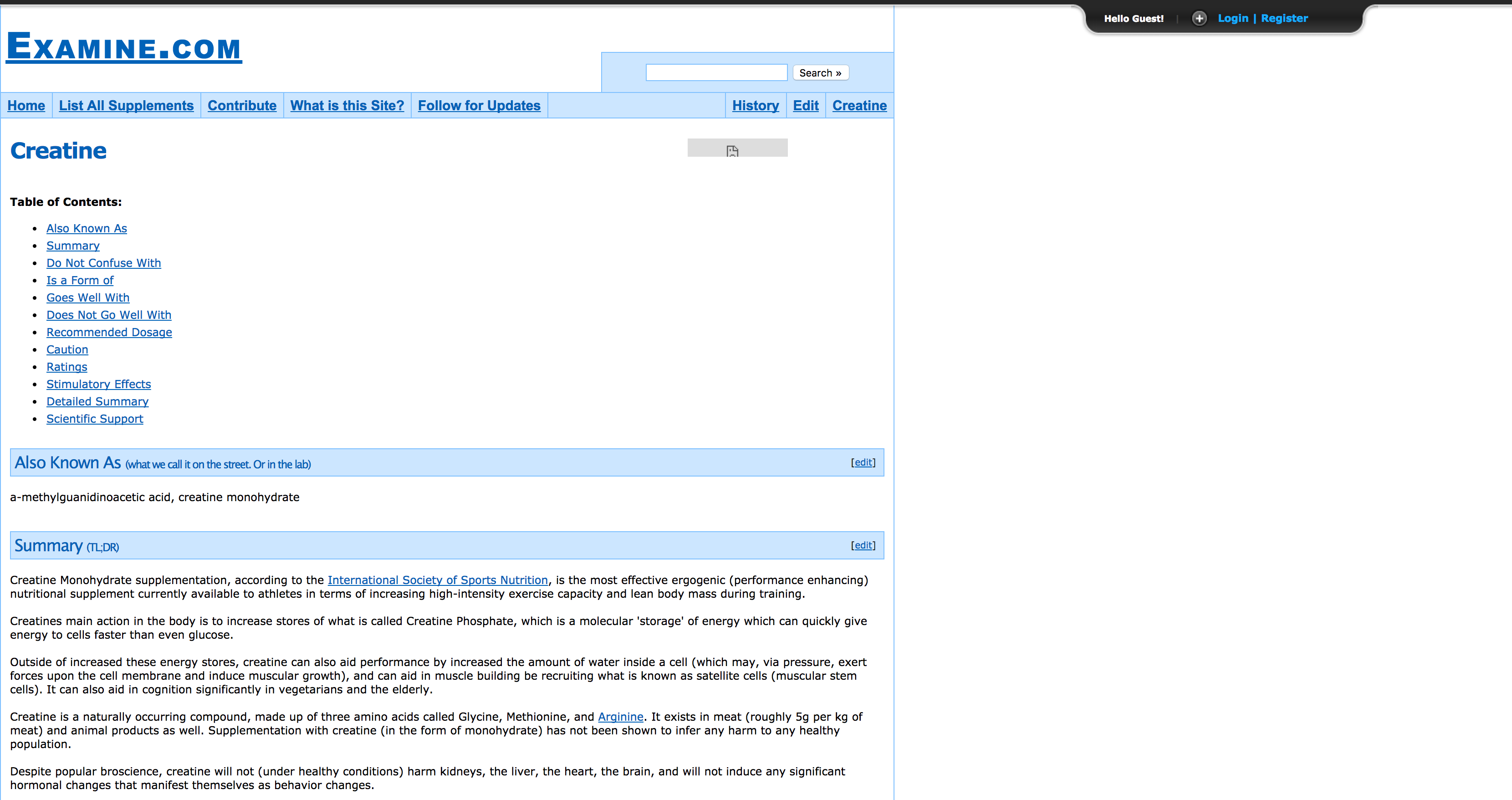Jump to Summary in table of contents
The height and width of the screenshot is (800, 1512).
pyautogui.click(x=73, y=246)
